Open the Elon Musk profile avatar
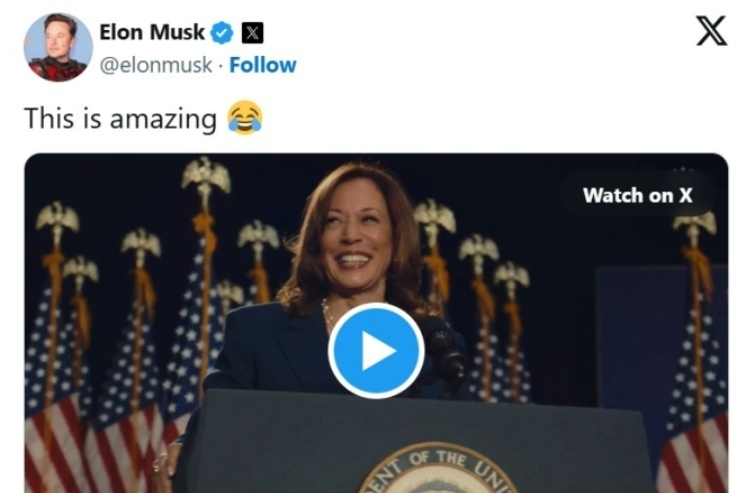This screenshot has width=751, height=493. (x=58, y=47)
